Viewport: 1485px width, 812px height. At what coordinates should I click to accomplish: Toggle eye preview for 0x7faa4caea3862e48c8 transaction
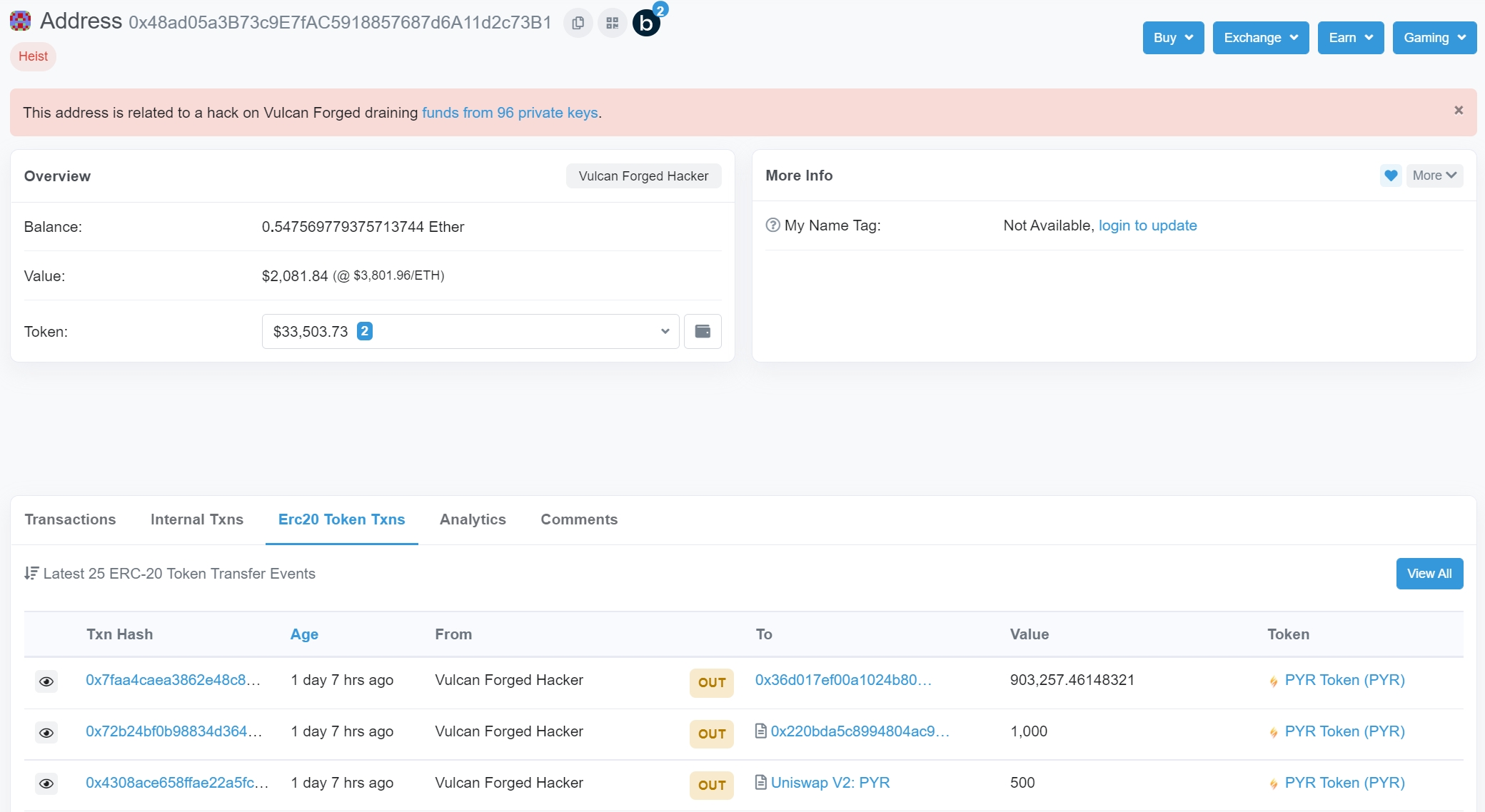coord(46,681)
